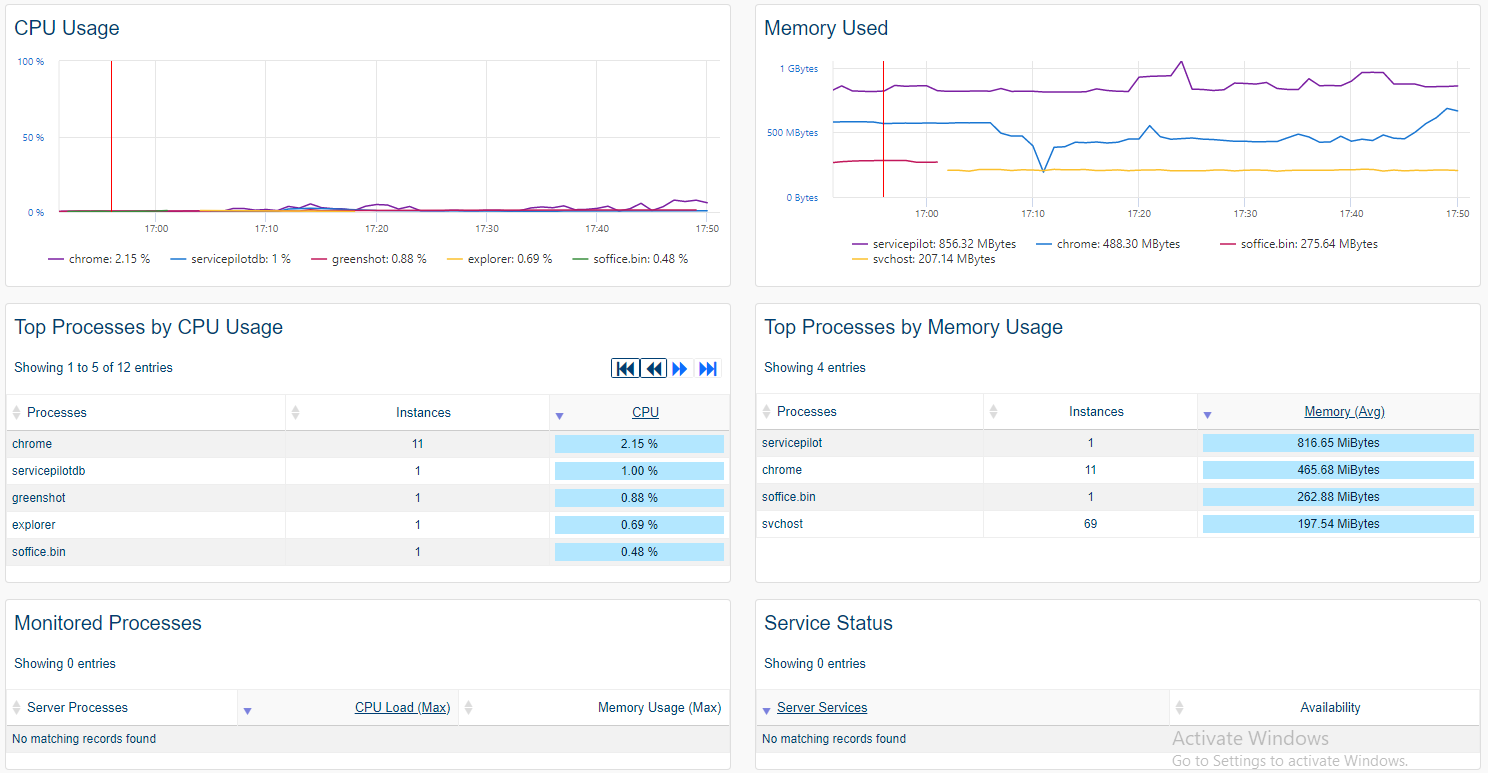Toggle servicepilot series in Memory Used legend

click(x=933, y=244)
